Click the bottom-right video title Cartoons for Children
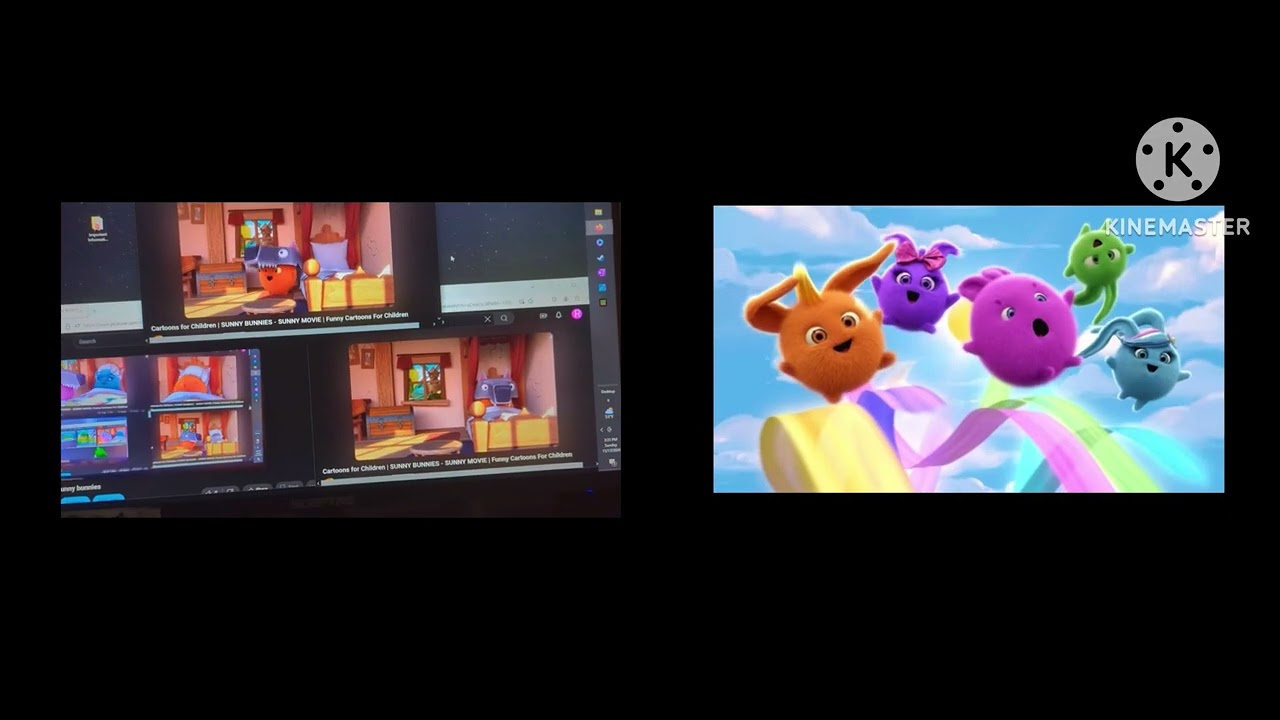The width and height of the screenshot is (1280, 720). click(447, 463)
